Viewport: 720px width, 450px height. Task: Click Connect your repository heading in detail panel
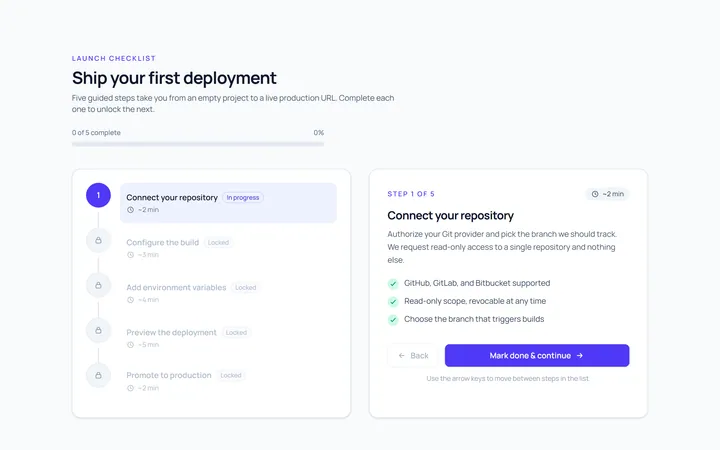450,215
